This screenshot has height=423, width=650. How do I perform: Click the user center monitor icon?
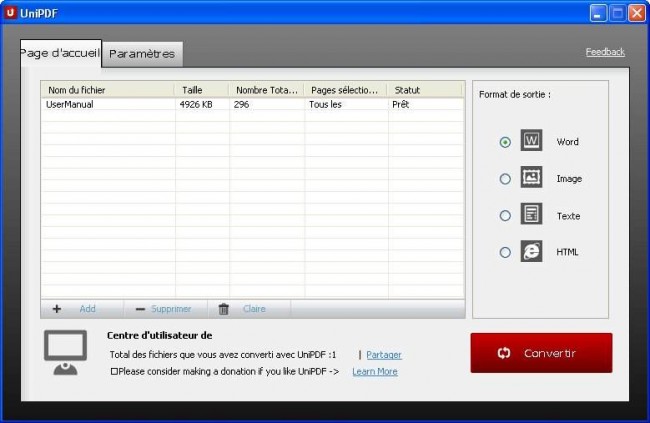(65, 354)
